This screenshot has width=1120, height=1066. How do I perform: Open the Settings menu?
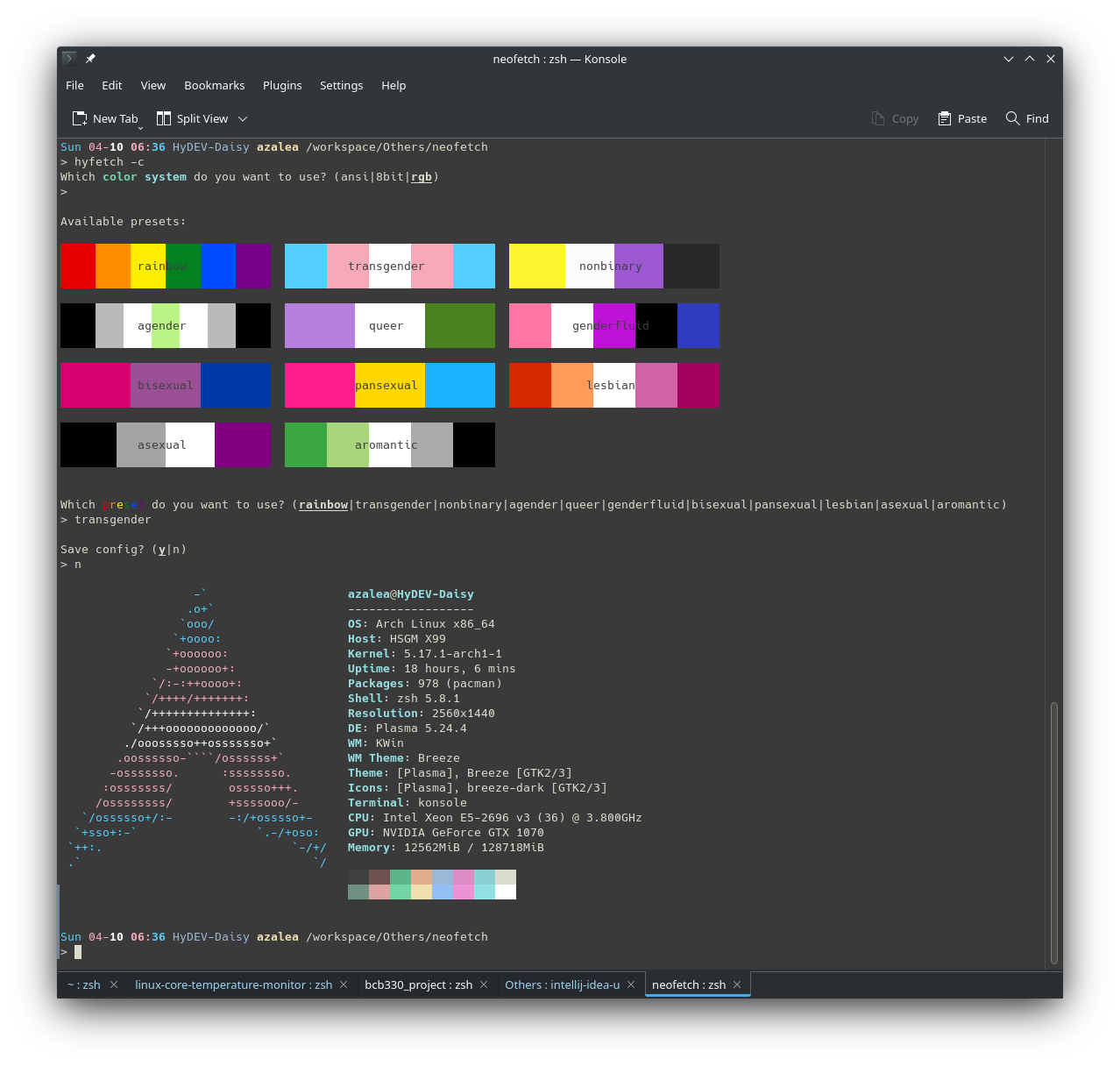tap(341, 85)
